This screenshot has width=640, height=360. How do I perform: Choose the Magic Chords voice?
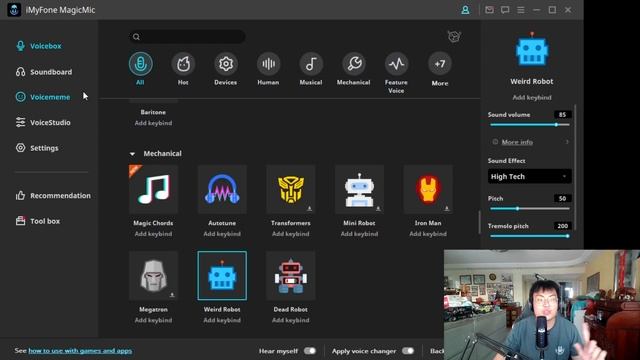(x=153, y=189)
